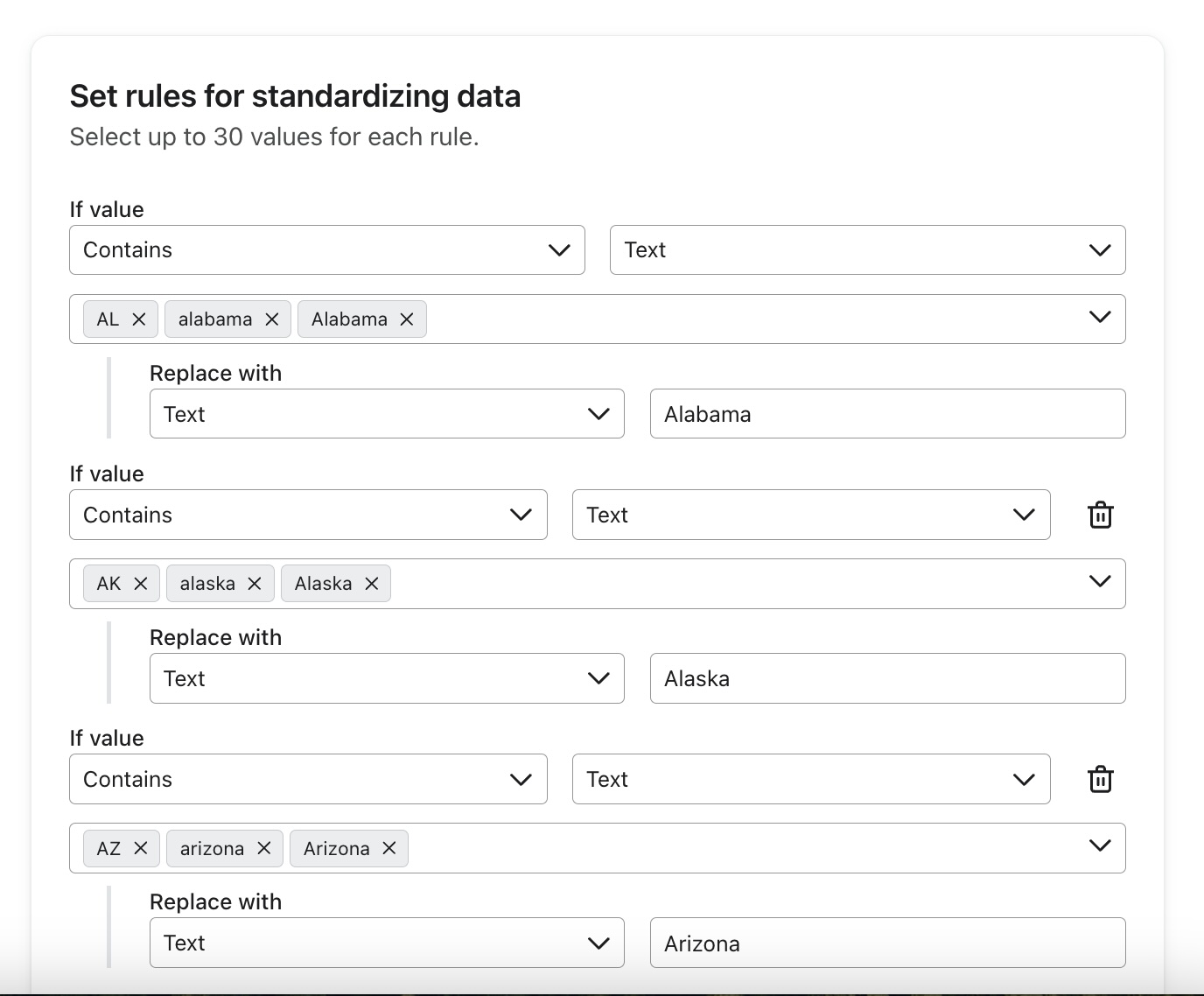Open the first rule's Contains dropdown
Image resolution: width=1204 pixels, height=996 pixels.
click(326, 249)
